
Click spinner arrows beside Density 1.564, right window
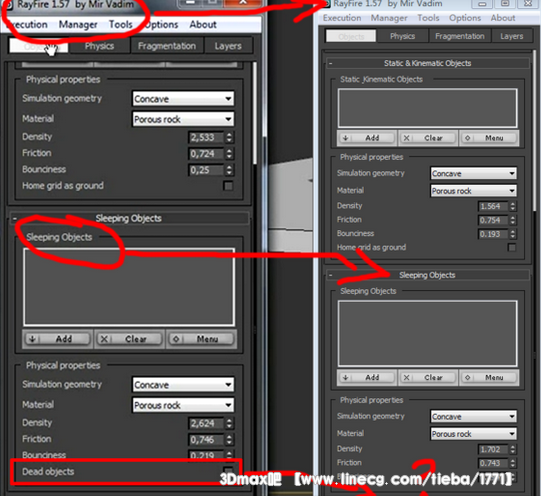pyautogui.click(x=513, y=206)
